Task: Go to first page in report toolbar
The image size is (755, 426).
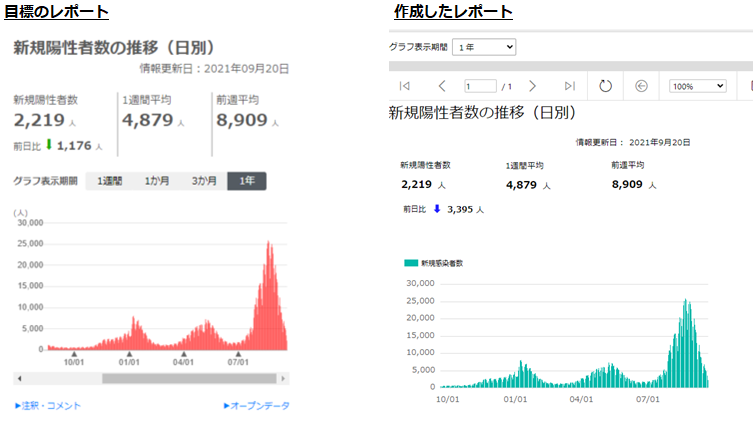Action: pos(404,86)
